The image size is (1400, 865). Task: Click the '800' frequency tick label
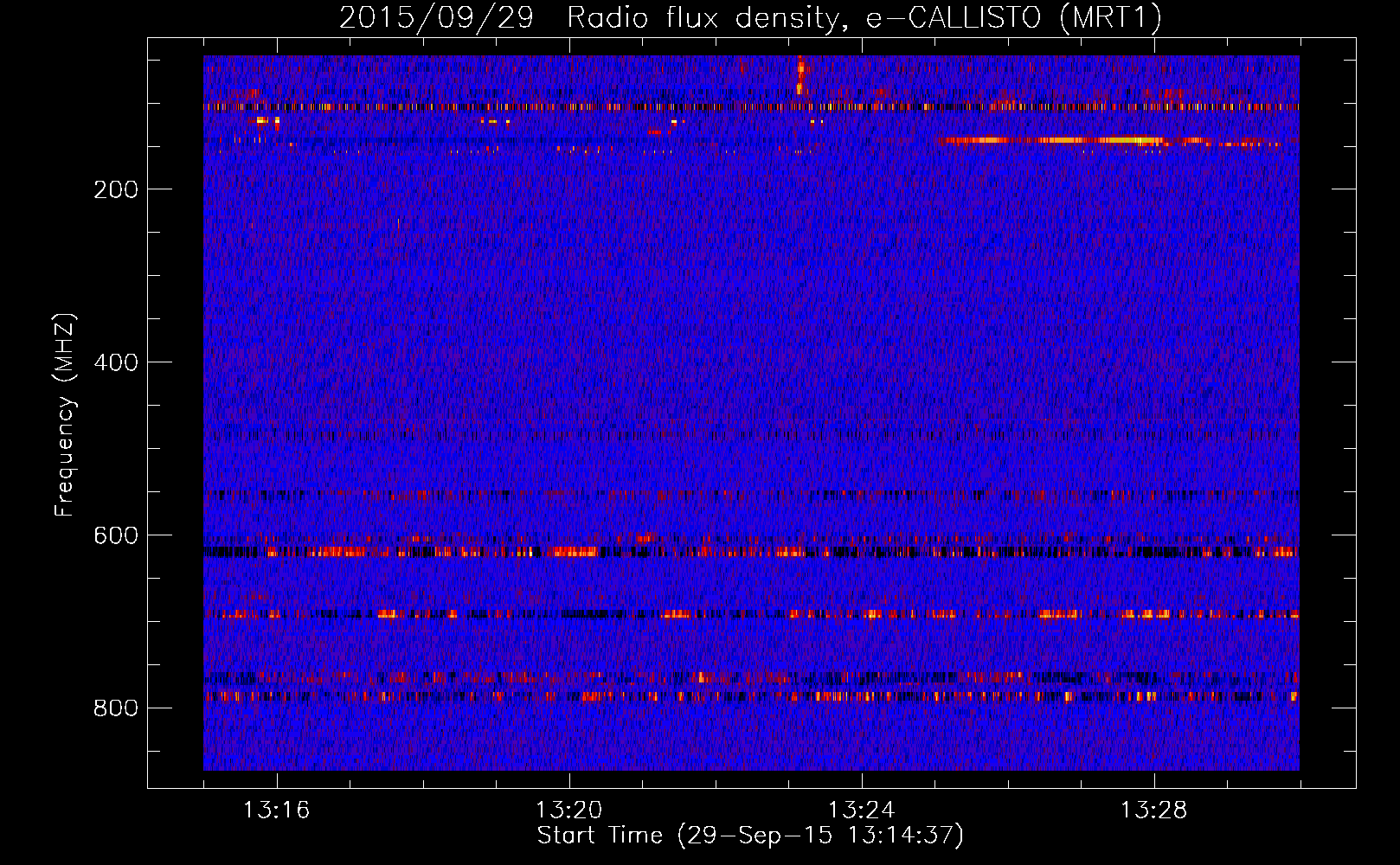click(x=116, y=708)
